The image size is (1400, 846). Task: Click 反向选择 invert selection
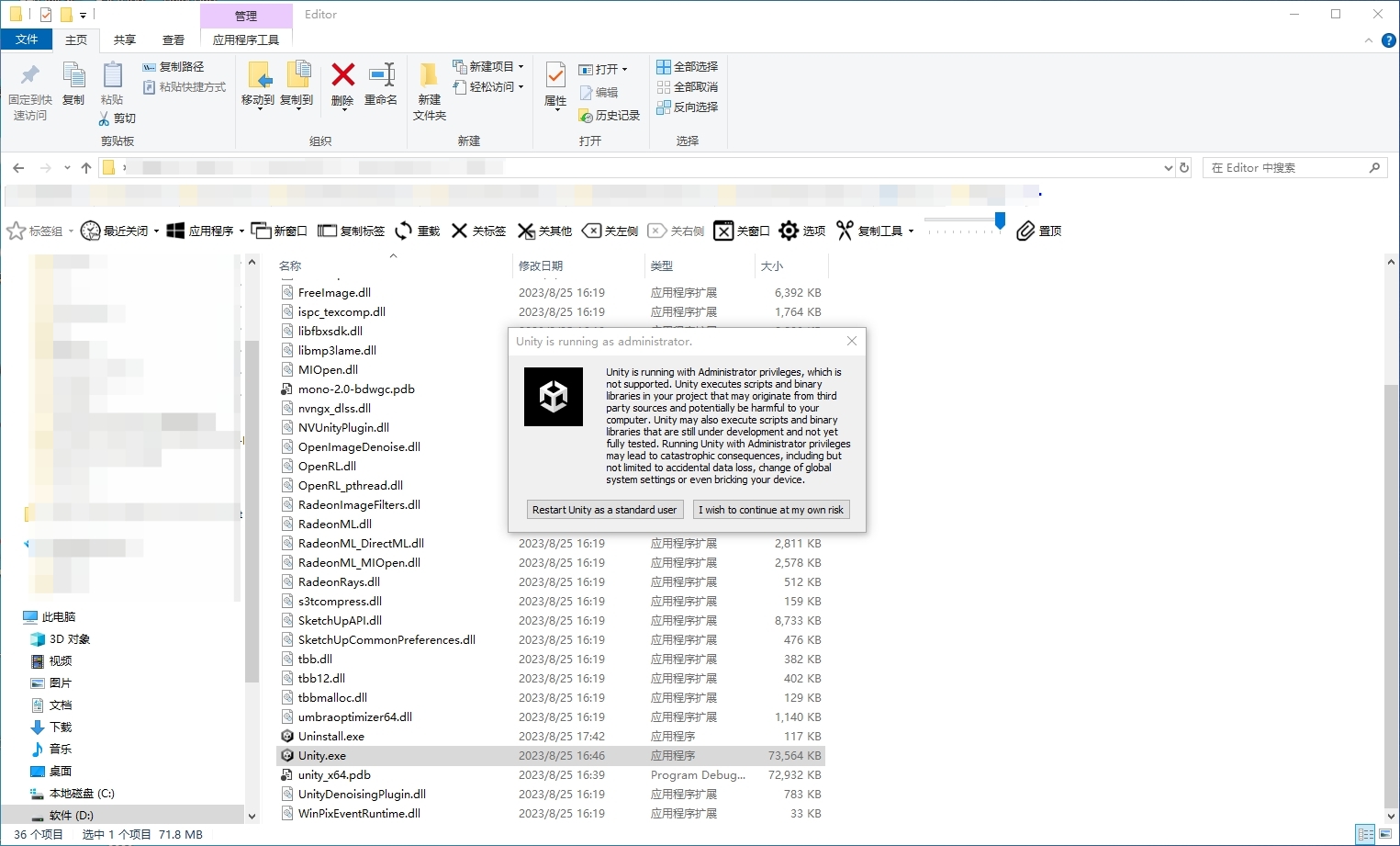[x=688, y=107]
